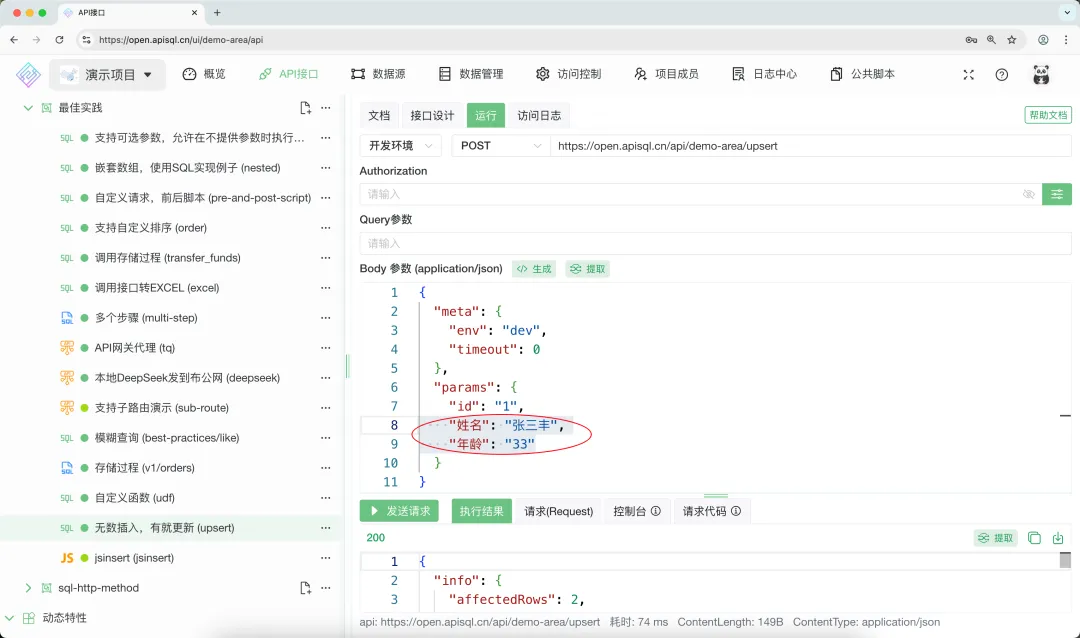The width and height of the screenshot is (1080, 638).
Task: Open the 日志中心 log center
Action: 764,74
